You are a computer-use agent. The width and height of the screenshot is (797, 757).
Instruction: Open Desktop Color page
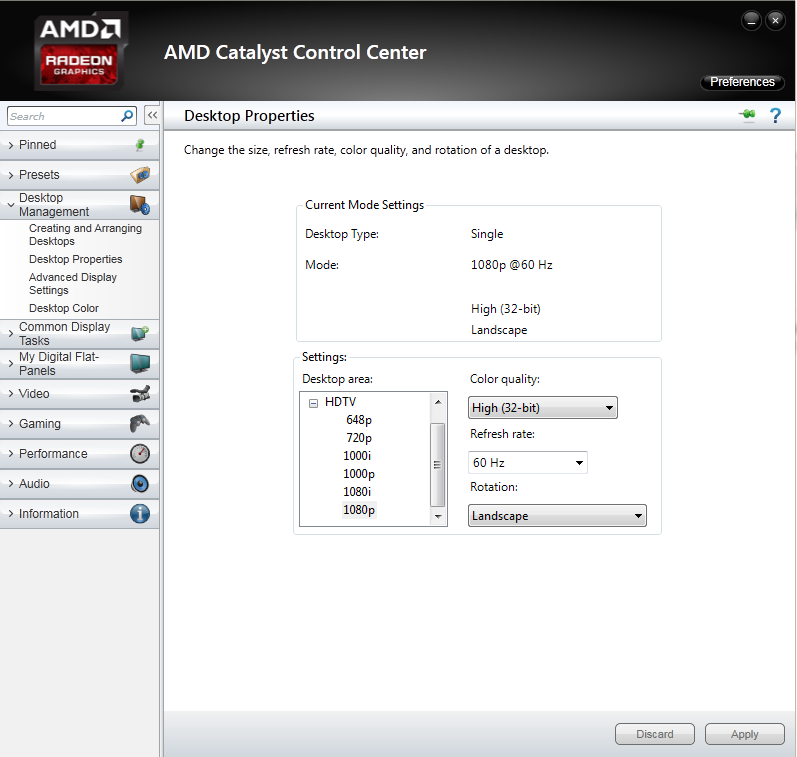[64, 308]
